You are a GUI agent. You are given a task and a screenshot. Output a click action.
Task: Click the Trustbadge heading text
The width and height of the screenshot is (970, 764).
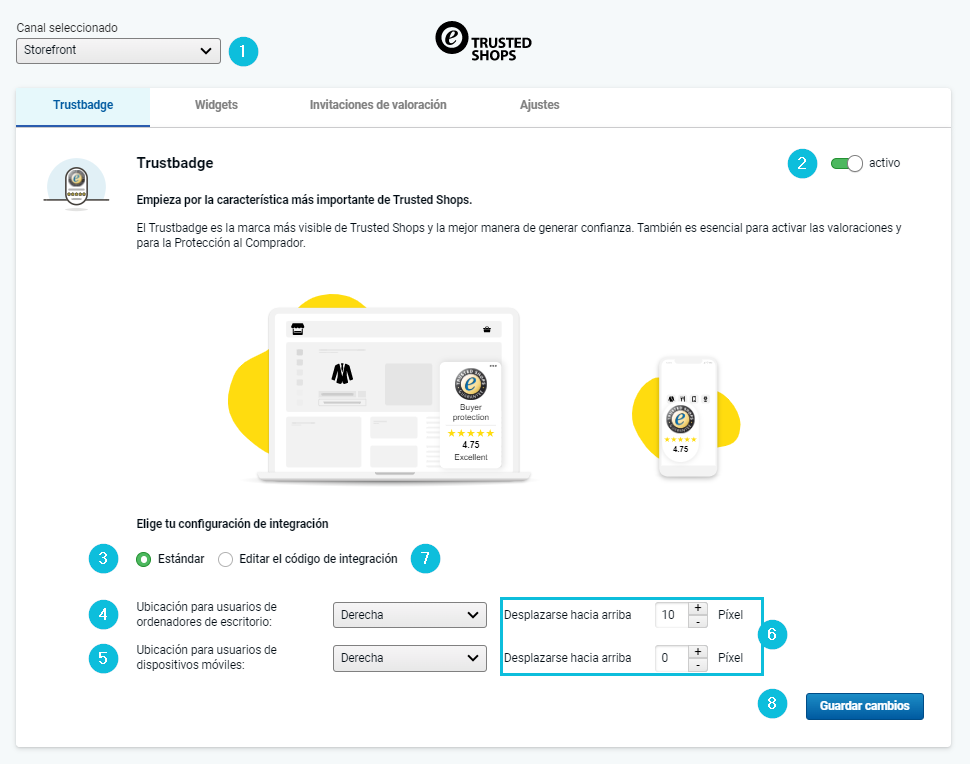[175, 163]
